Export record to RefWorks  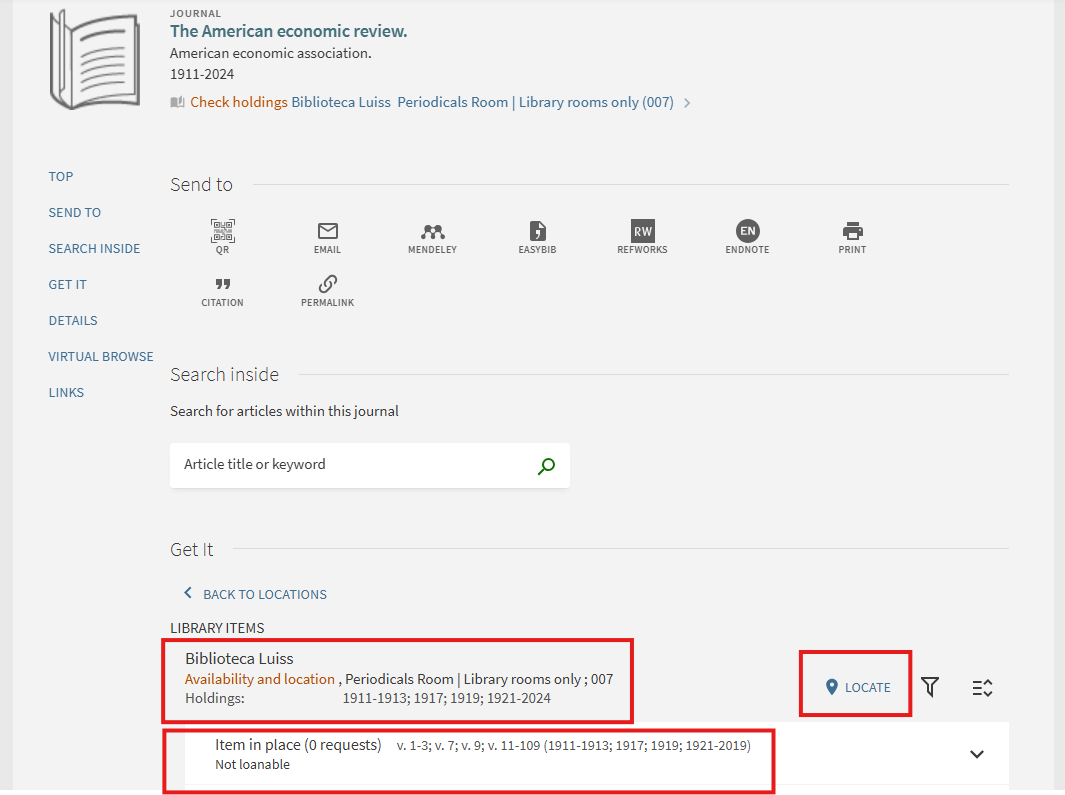642,232
